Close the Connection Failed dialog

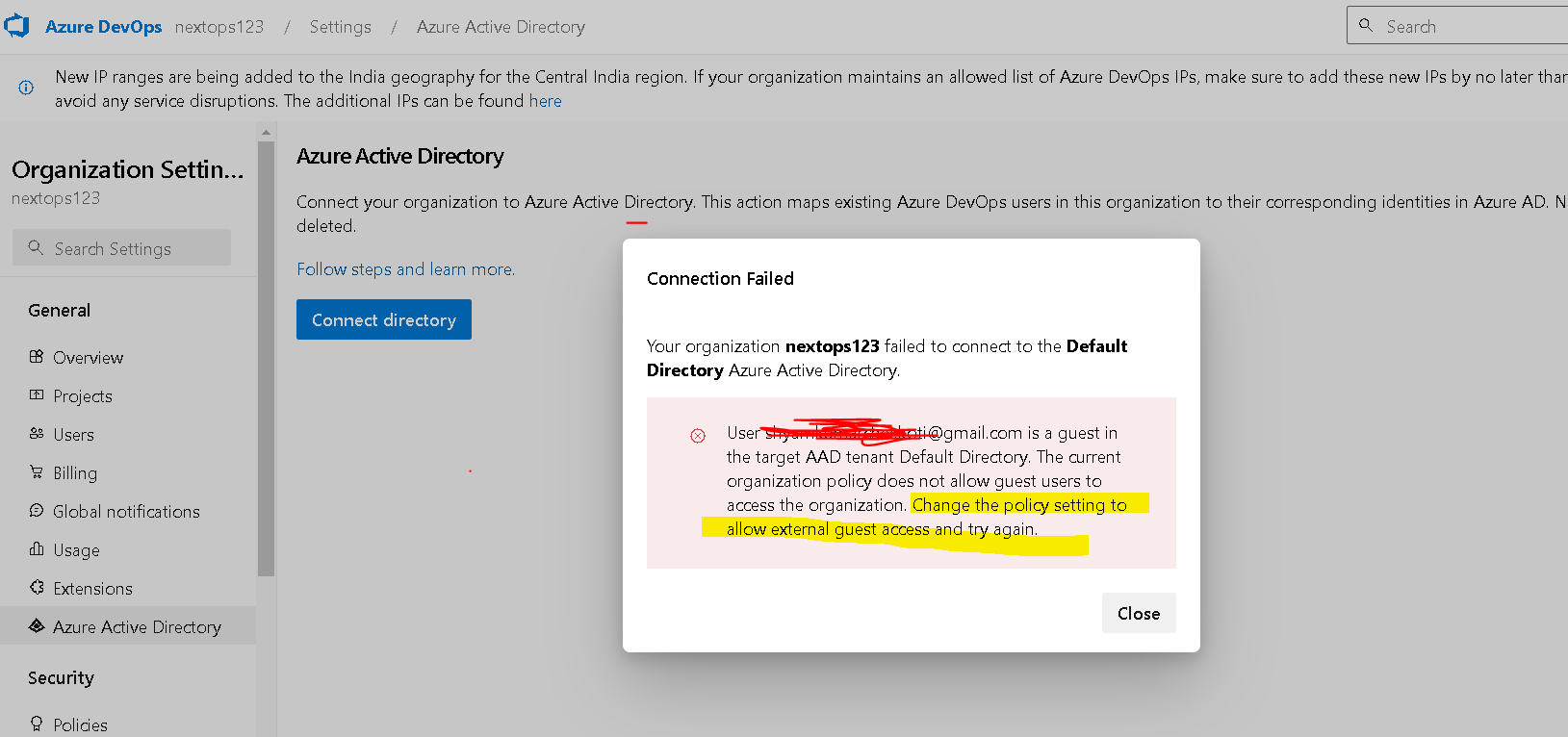(x=1139, y=613)
